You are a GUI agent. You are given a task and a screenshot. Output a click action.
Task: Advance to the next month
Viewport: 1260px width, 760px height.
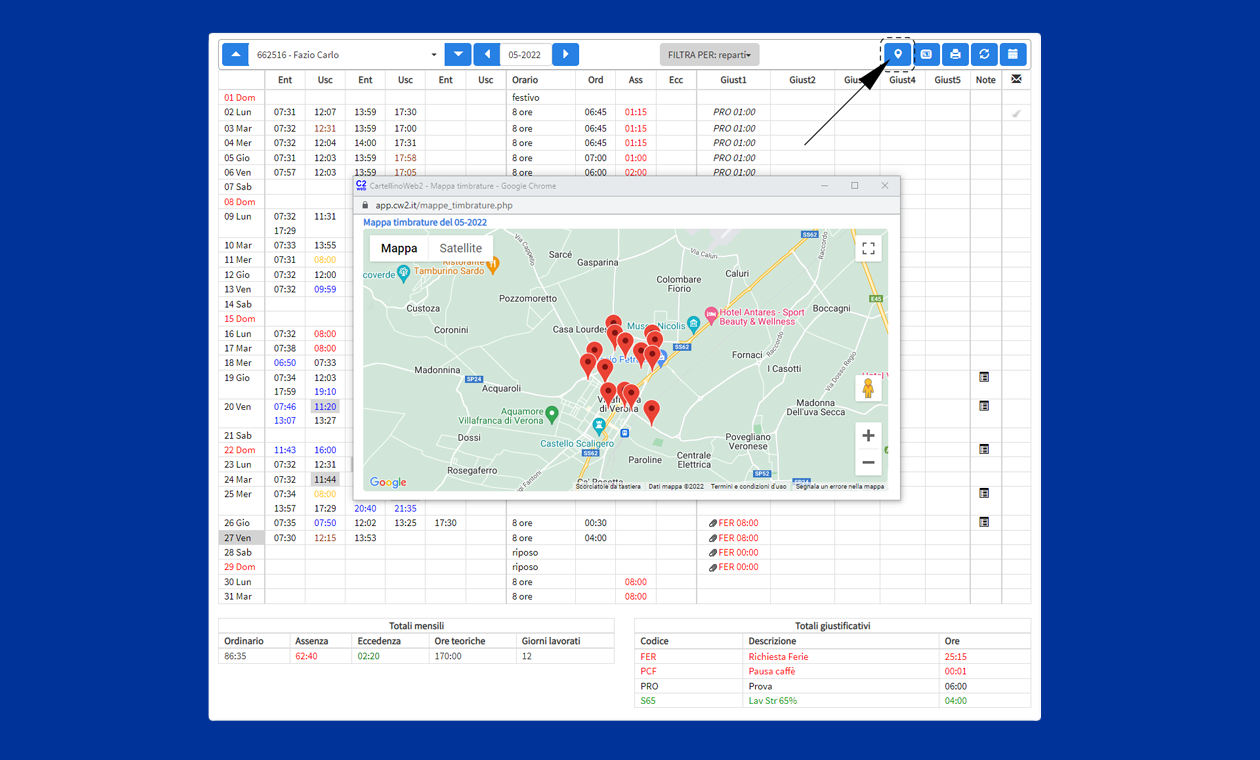[x=565, y=54]
